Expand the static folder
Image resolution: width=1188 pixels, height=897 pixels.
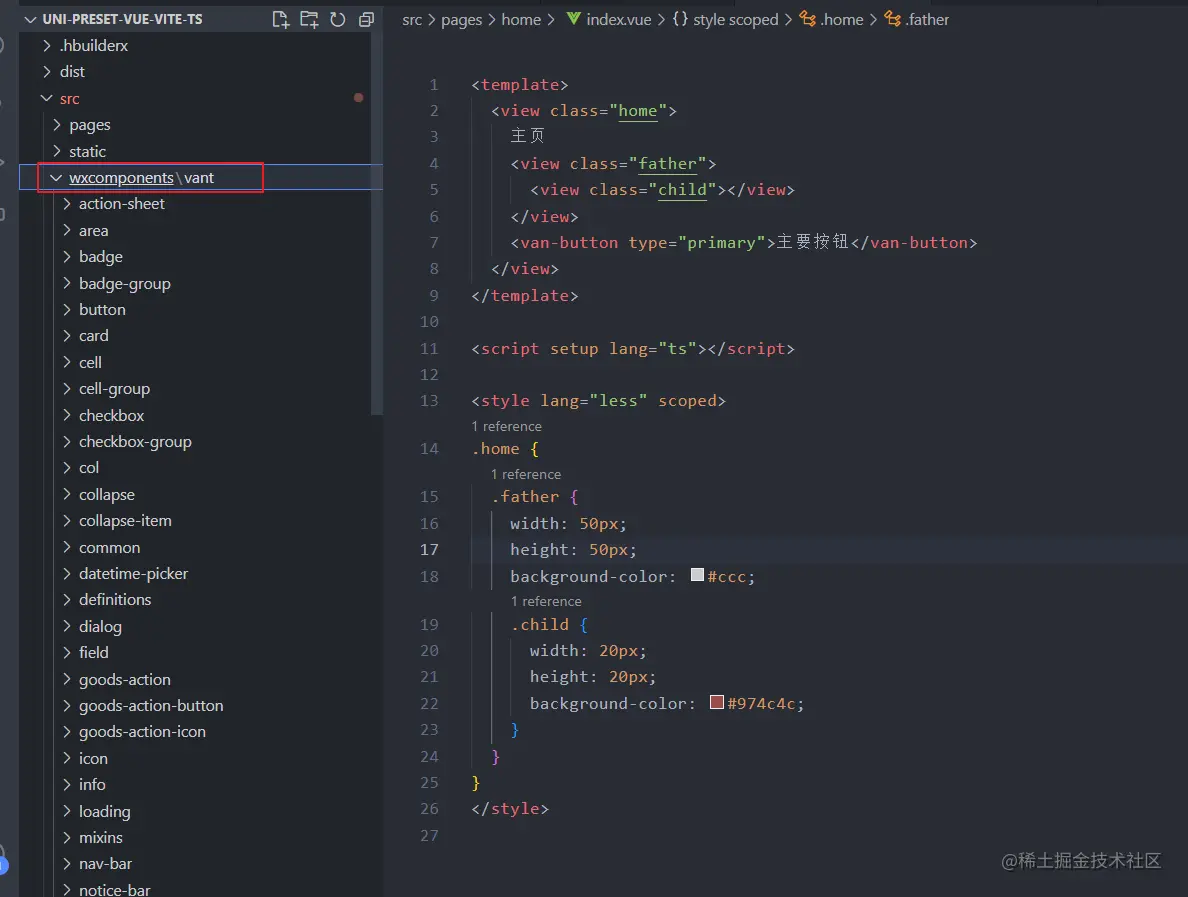coord(57,151)
